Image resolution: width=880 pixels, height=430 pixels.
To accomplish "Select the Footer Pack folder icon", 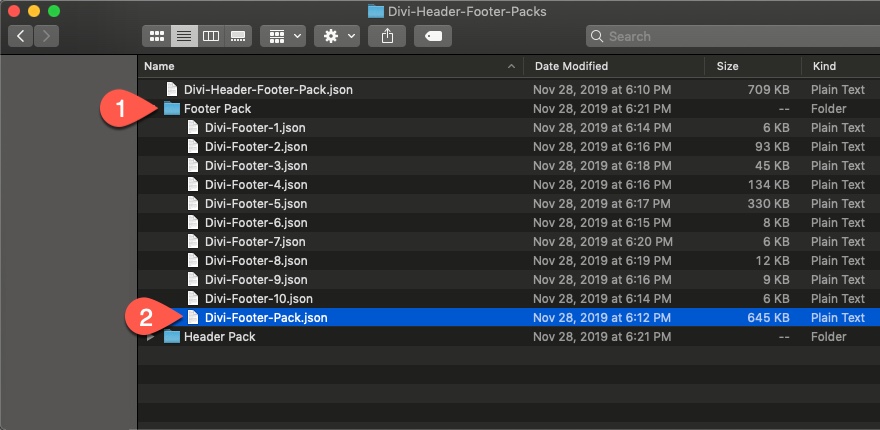I will click(x=171, y=109).
